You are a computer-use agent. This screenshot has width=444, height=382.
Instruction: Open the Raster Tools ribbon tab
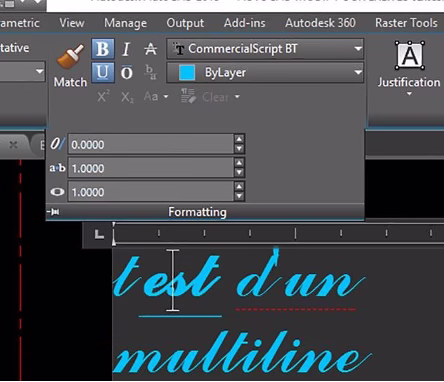406,23
